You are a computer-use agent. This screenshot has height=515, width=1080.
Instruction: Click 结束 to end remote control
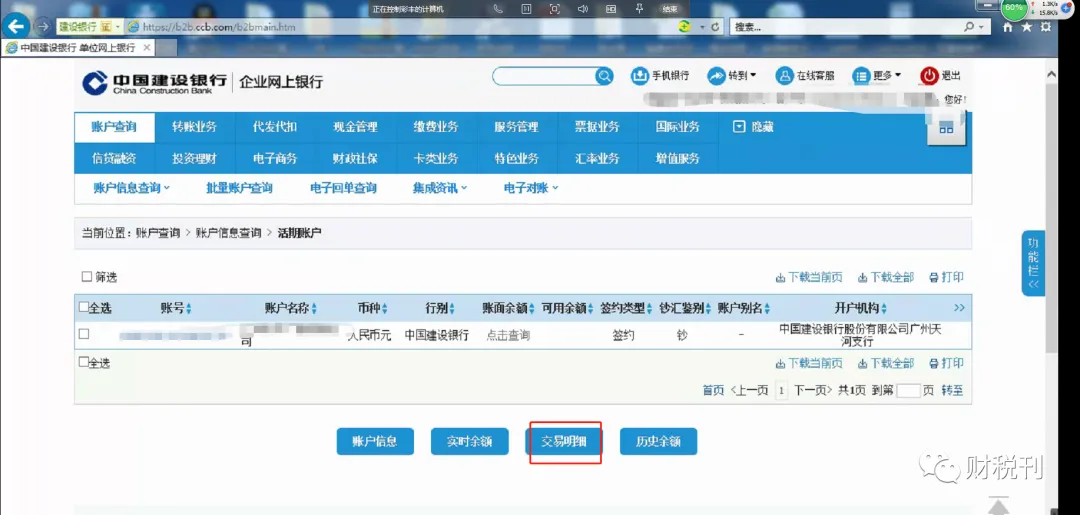(x=669, y=9)
